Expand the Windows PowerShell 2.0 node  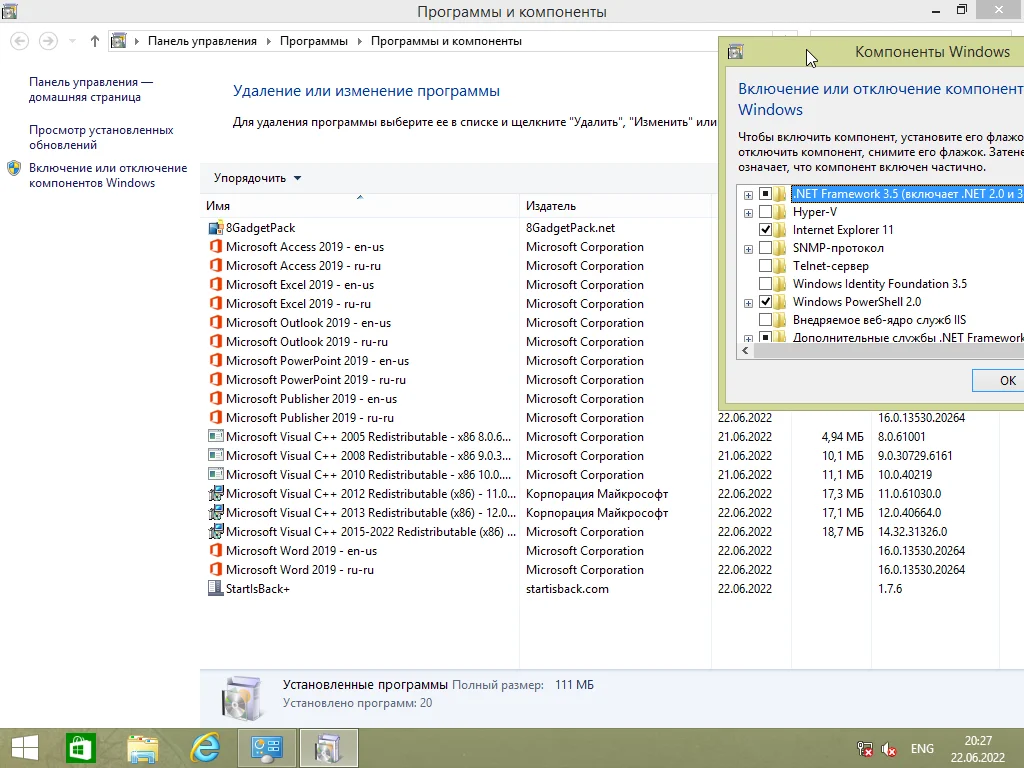pos(748,303)
